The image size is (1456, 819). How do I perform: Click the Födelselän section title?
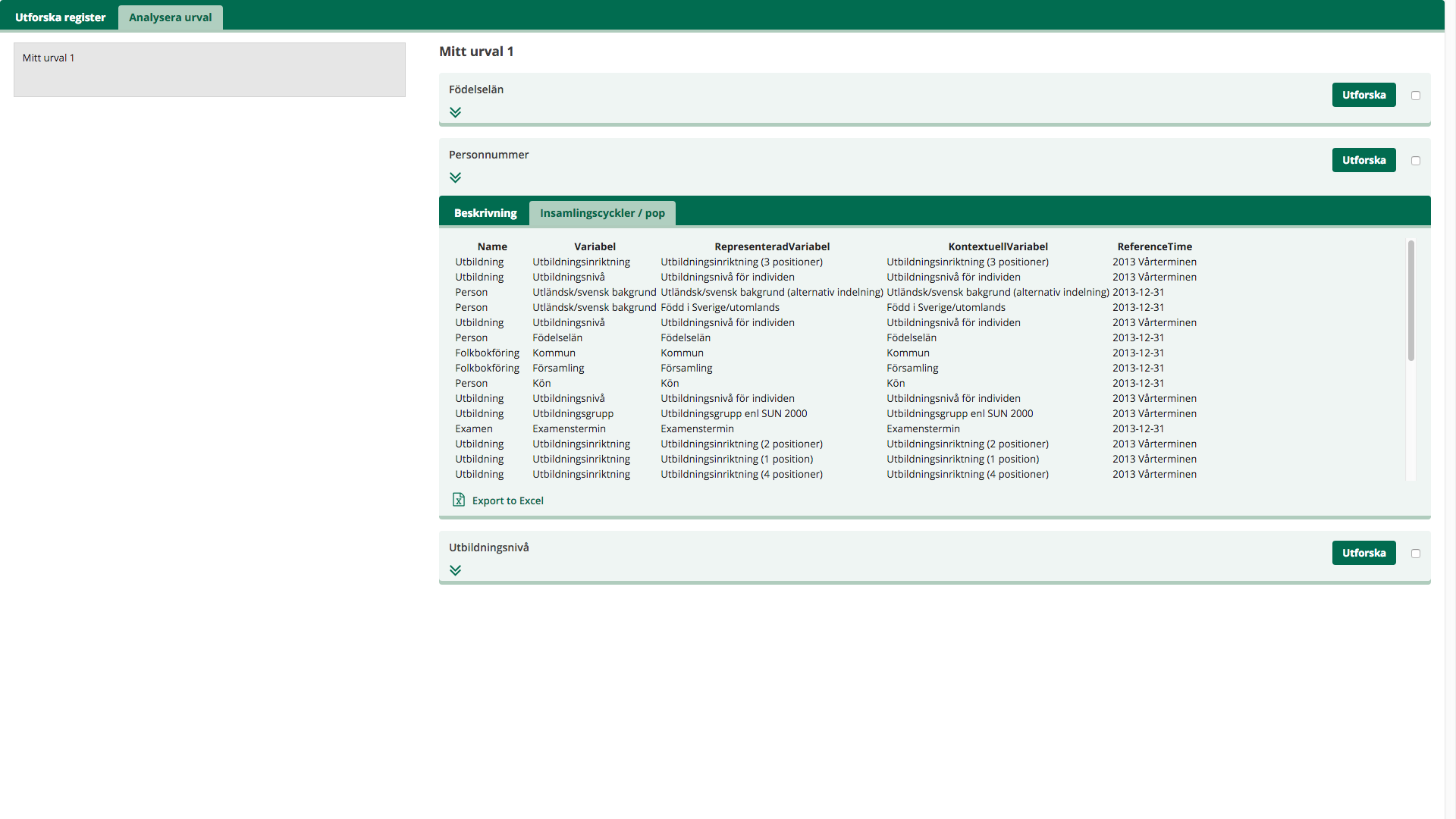(476, 89)
